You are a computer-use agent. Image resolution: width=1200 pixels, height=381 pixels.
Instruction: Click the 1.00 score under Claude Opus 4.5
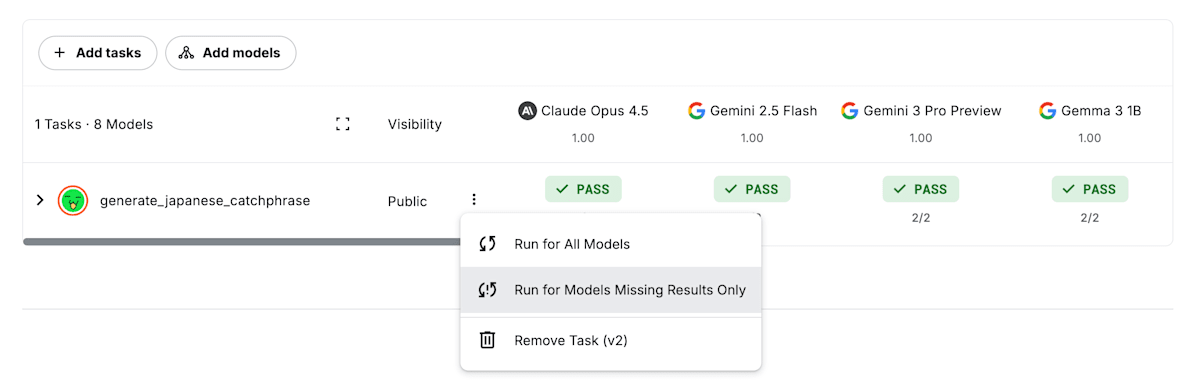point(583,138)
